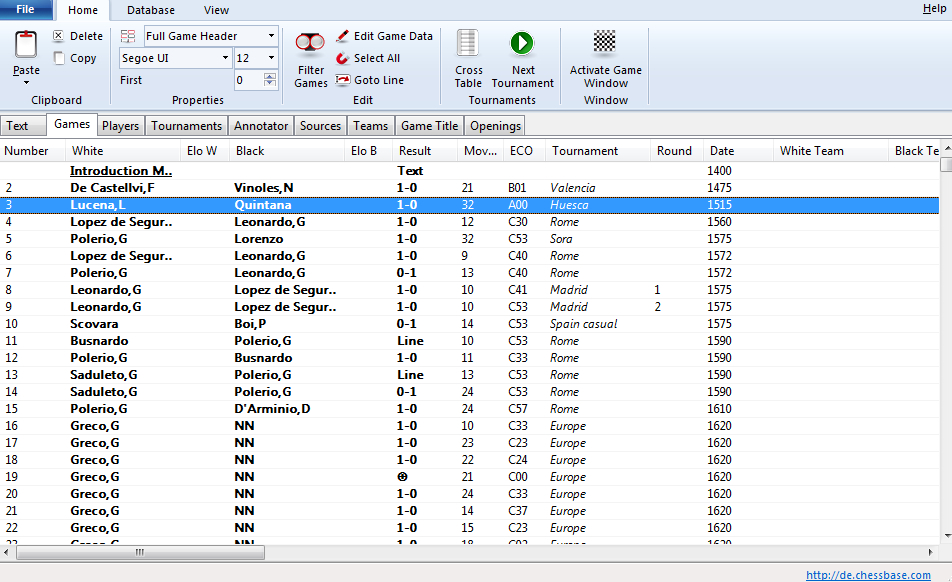Viewport: 952px width, 582px height.
Task: Open the Database ribbon tab
Action: coord(151,10)
